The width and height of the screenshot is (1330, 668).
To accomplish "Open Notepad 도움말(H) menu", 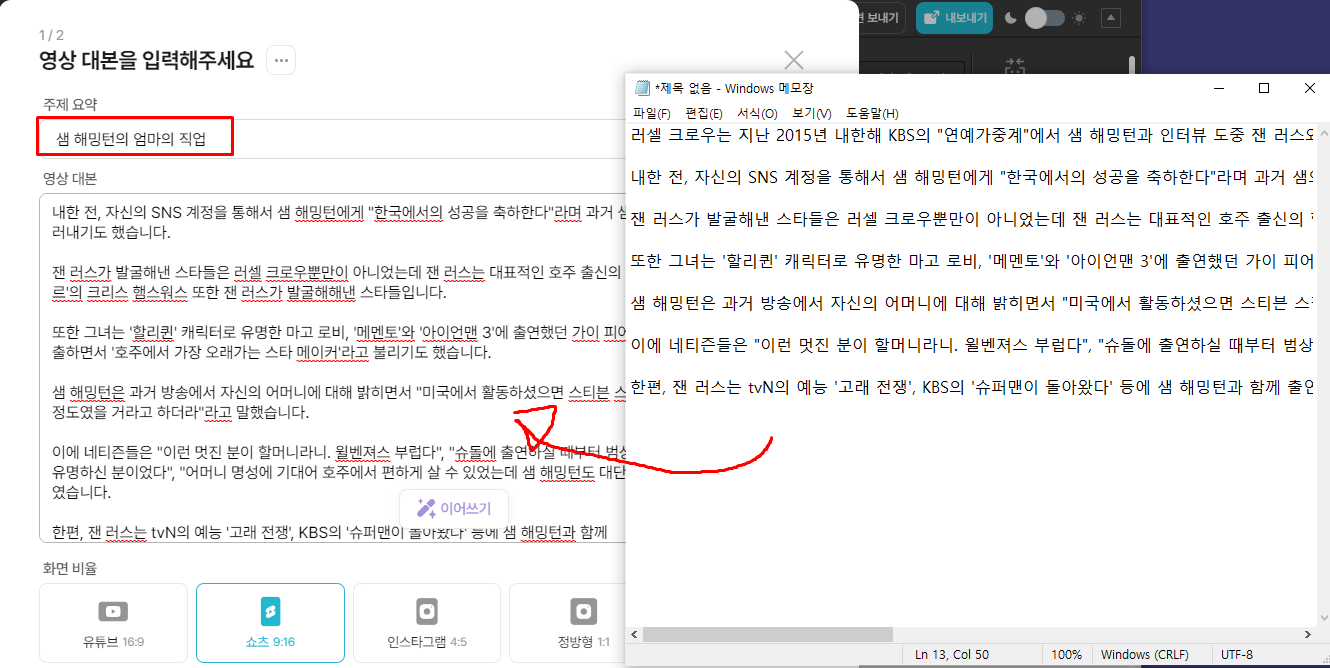I will (x=872, y=113).
